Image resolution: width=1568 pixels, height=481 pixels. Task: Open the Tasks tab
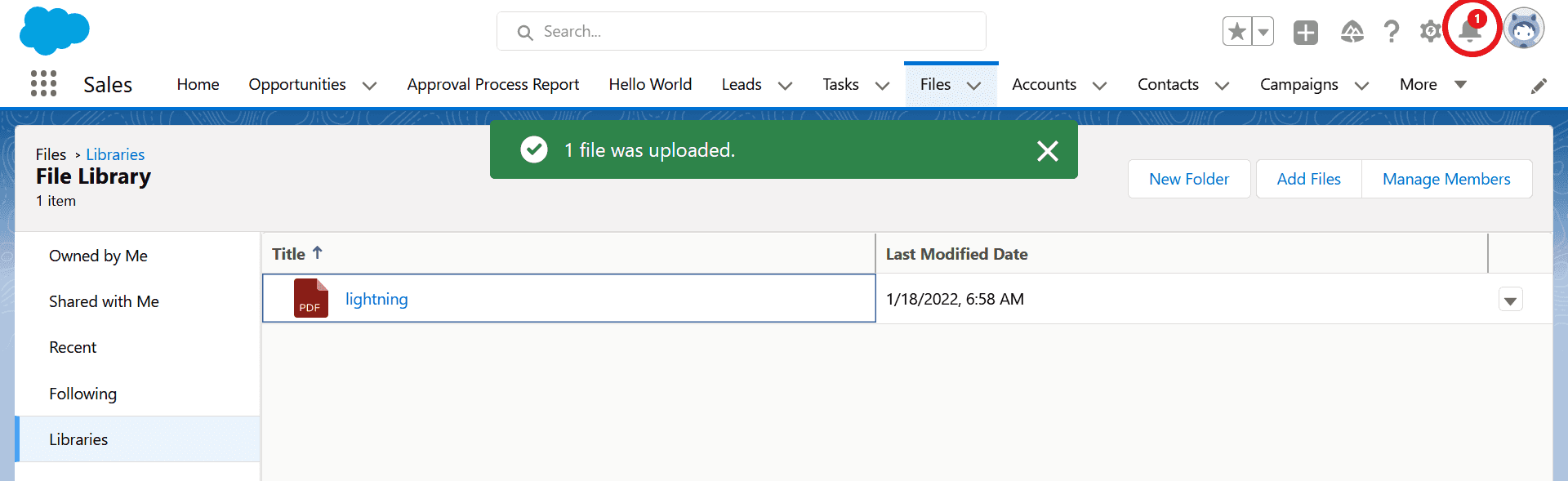[x=840, y=84]
